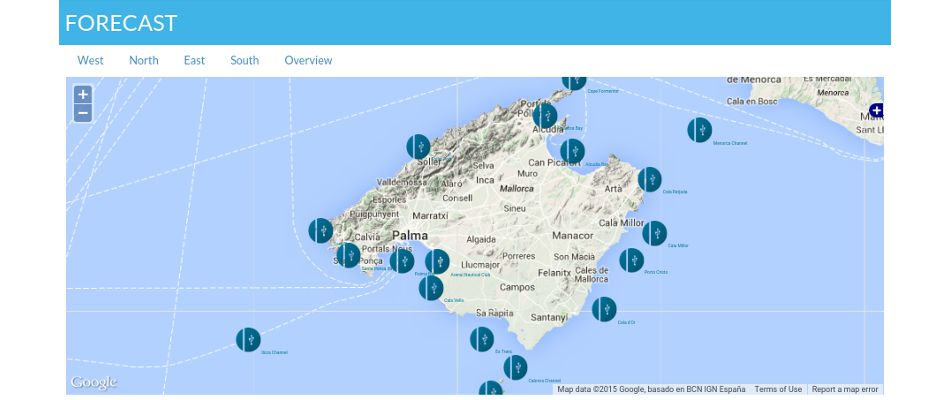Click the Marratxí town label

tap(430, 215)
